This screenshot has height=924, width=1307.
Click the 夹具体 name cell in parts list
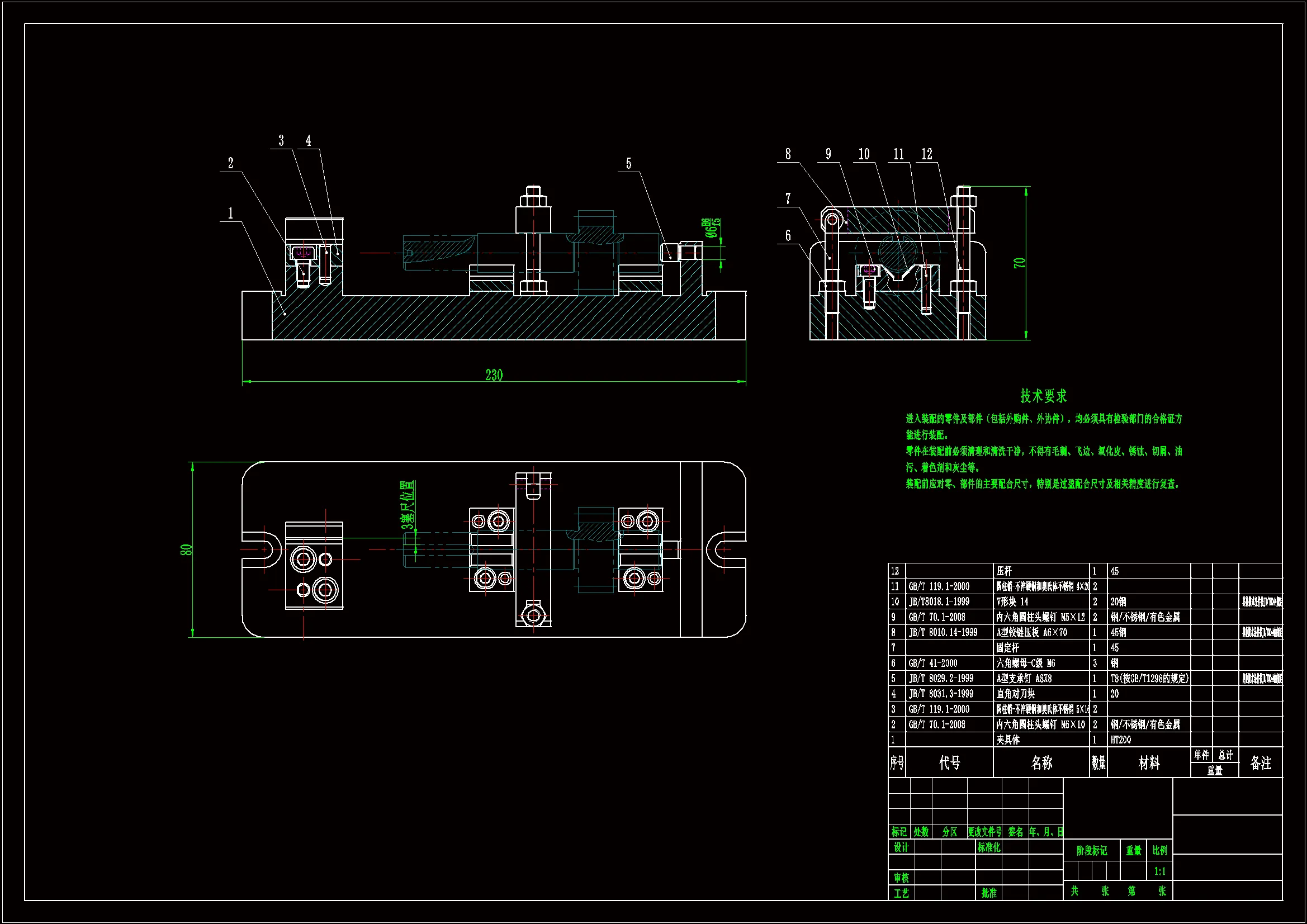coord(1008,740)
